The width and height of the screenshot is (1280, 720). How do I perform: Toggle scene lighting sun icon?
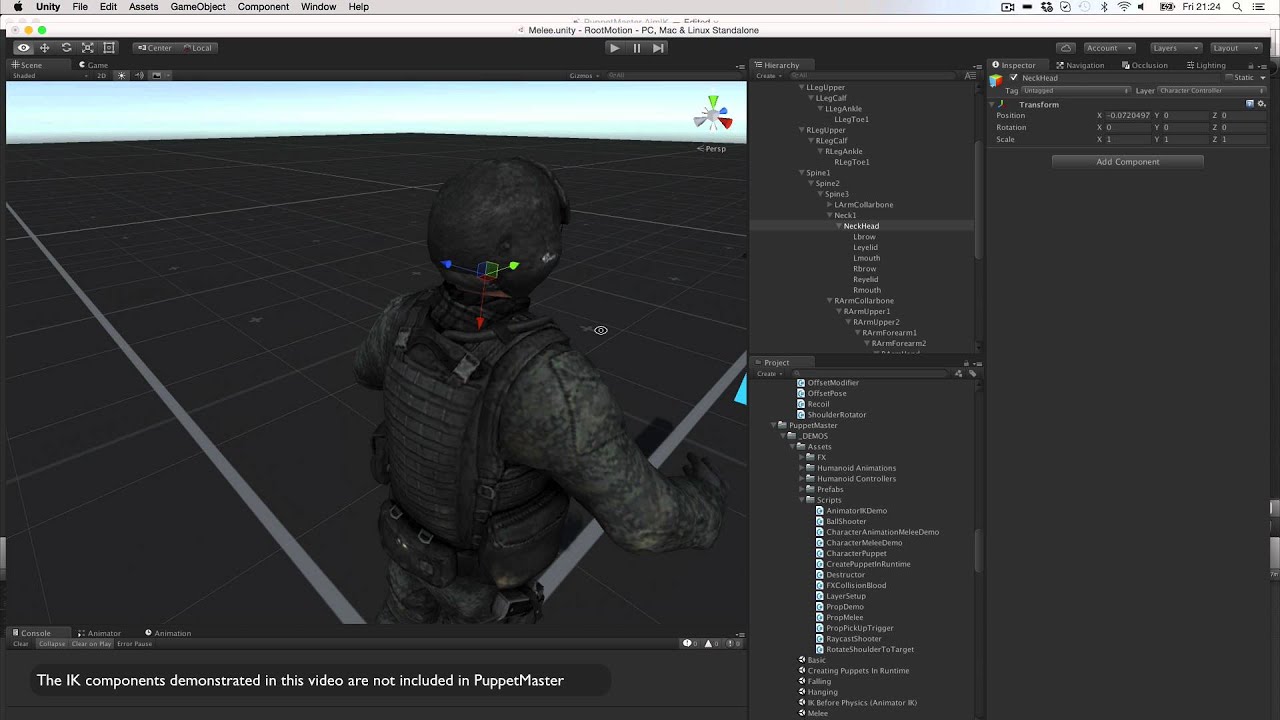click(122, 75)
